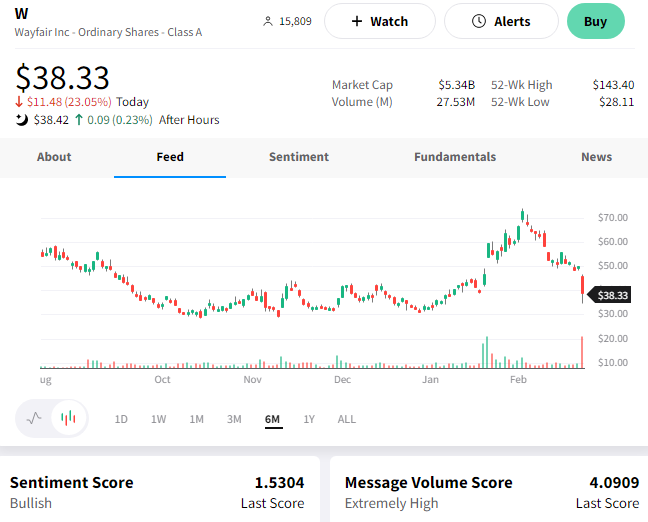Click the Extremely High volume label

click(391, 503)
